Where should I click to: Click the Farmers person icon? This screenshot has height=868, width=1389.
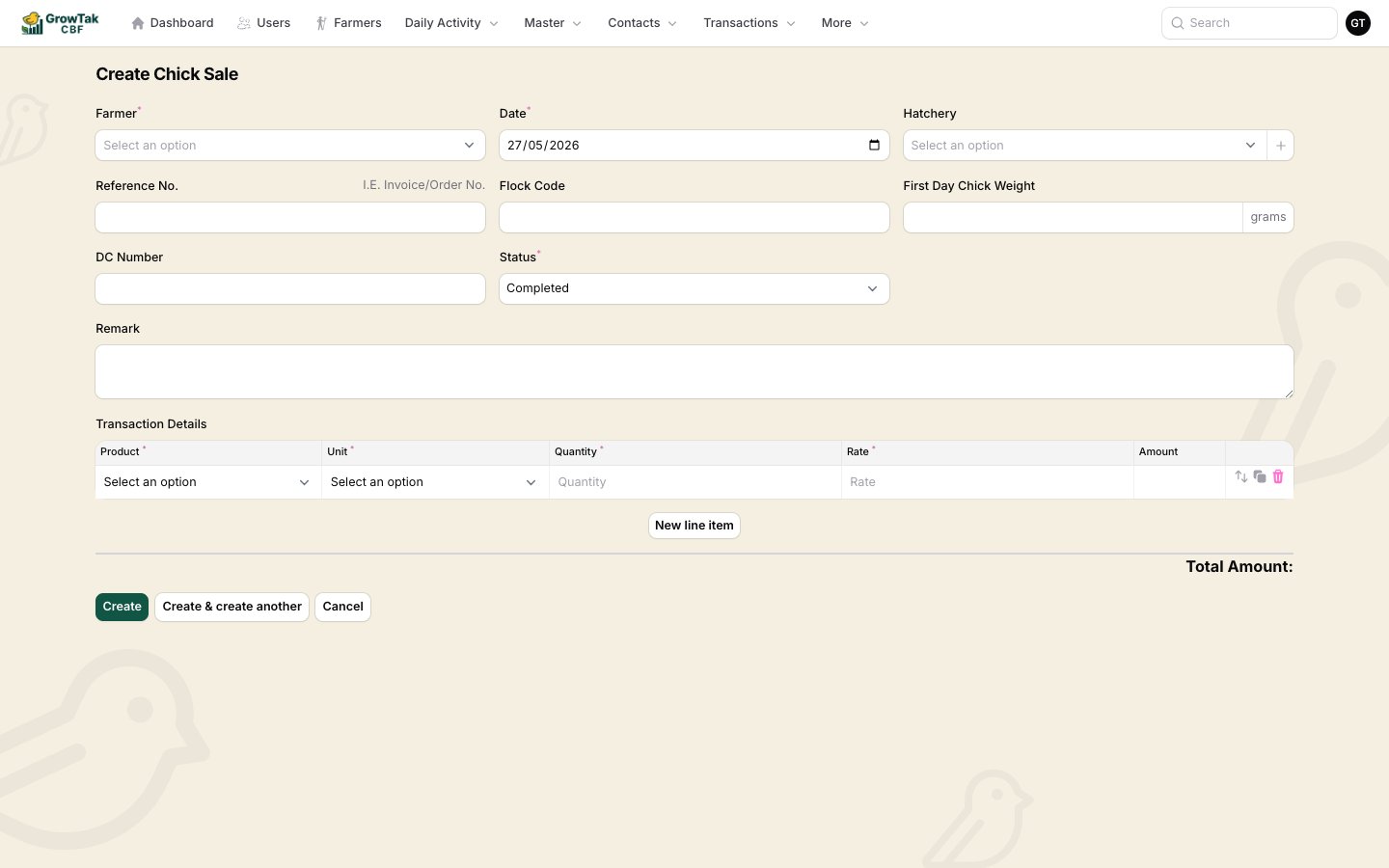coord(321,23)
